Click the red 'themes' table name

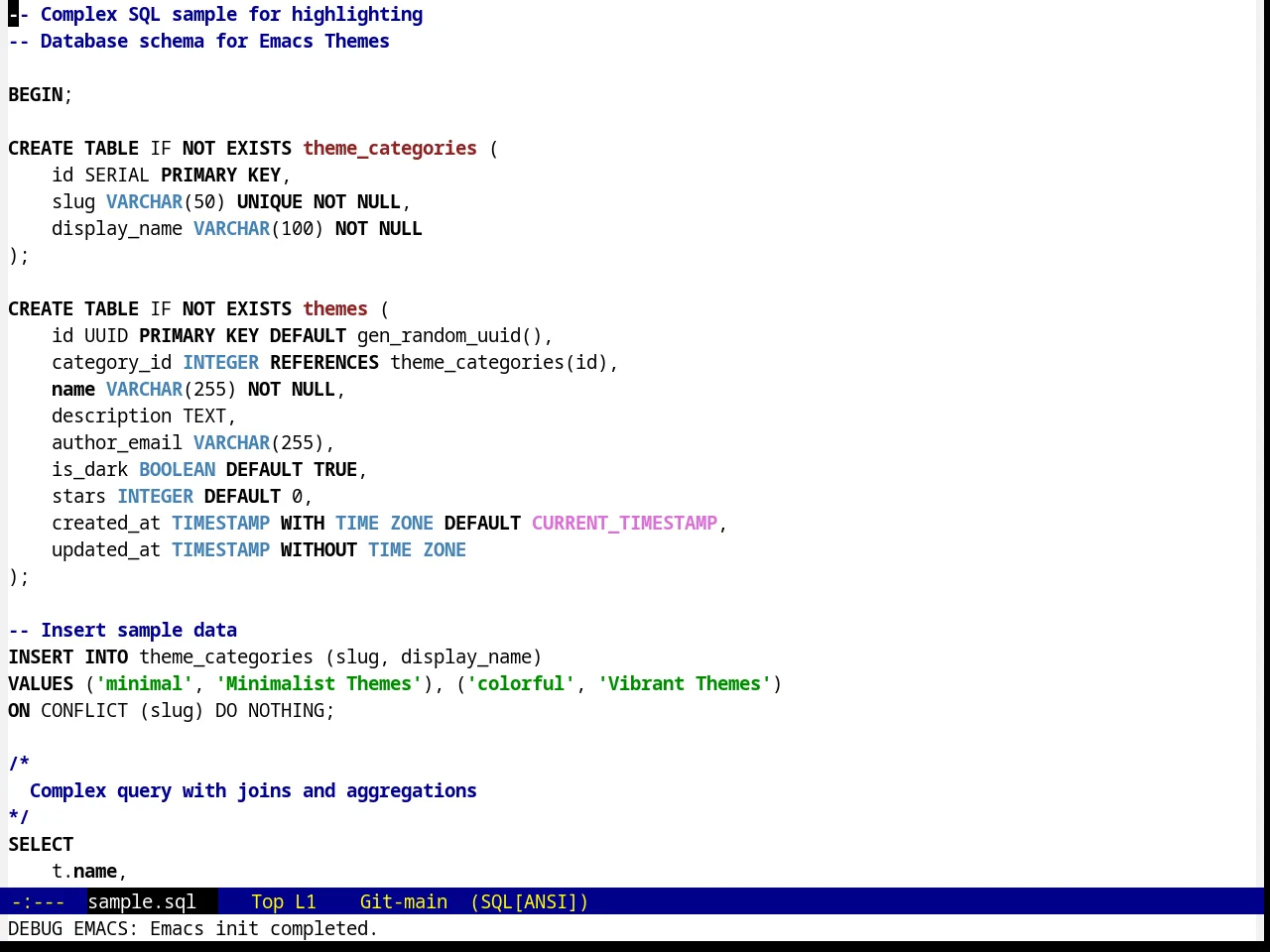[335, 308]
